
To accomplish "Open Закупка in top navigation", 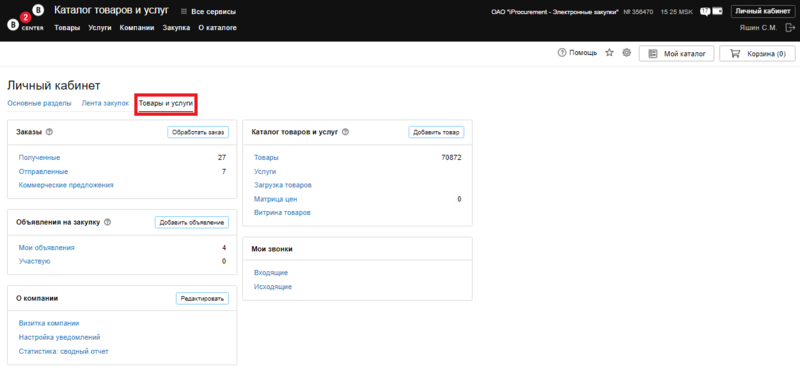I will tap(176, 28).
